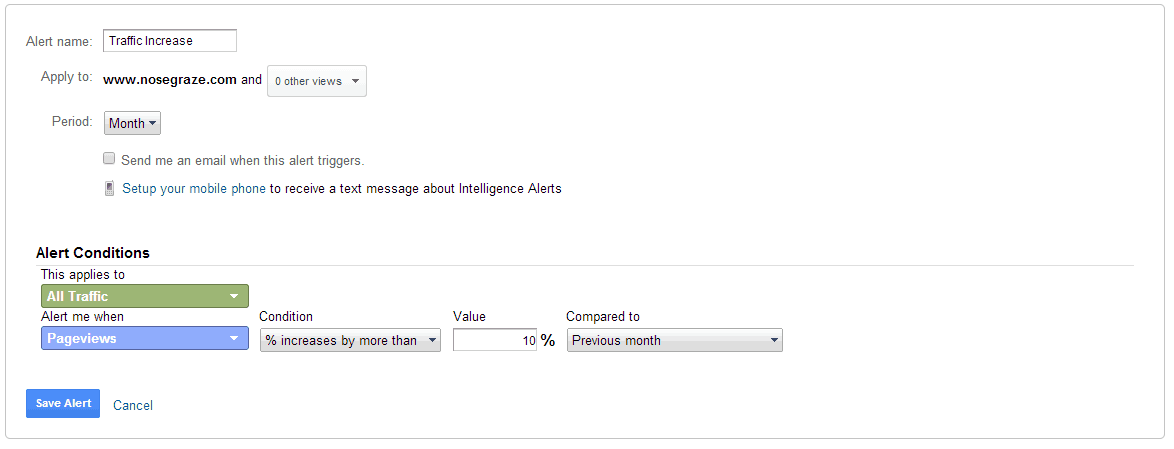The width and height of the screenshot is (1174, 449).
Task: Click the 'Alert name:' field label
Action: 59,41
